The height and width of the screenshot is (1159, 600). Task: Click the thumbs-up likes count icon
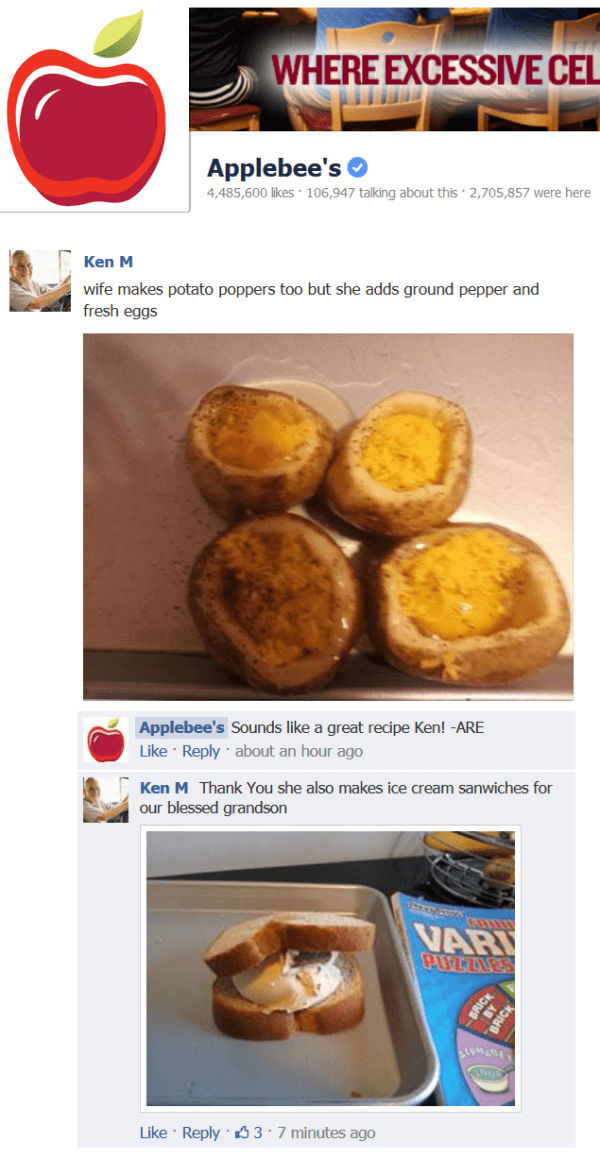tap(241, 1132)
